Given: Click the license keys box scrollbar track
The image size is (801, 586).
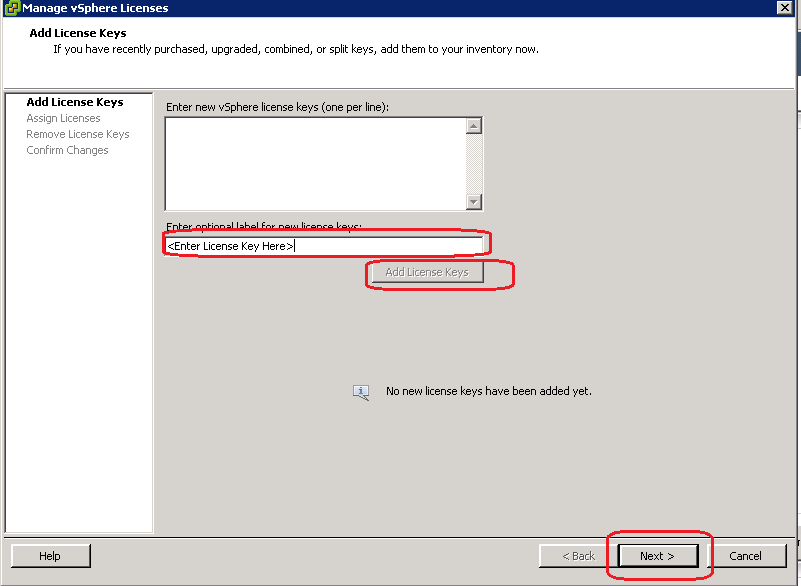Looking at the screenshot, I should click(474, 163).
